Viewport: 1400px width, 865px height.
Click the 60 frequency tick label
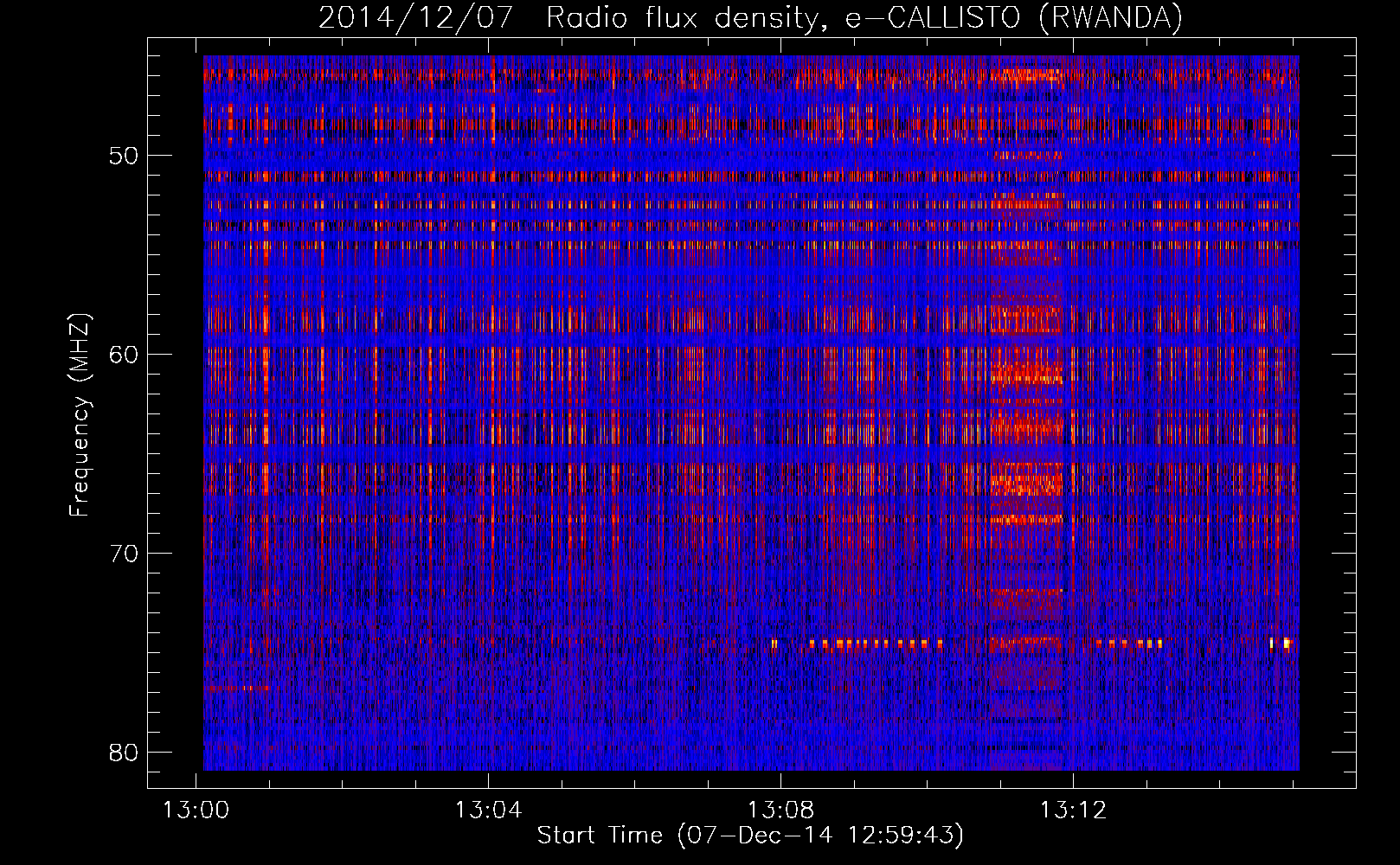(125, 355)
